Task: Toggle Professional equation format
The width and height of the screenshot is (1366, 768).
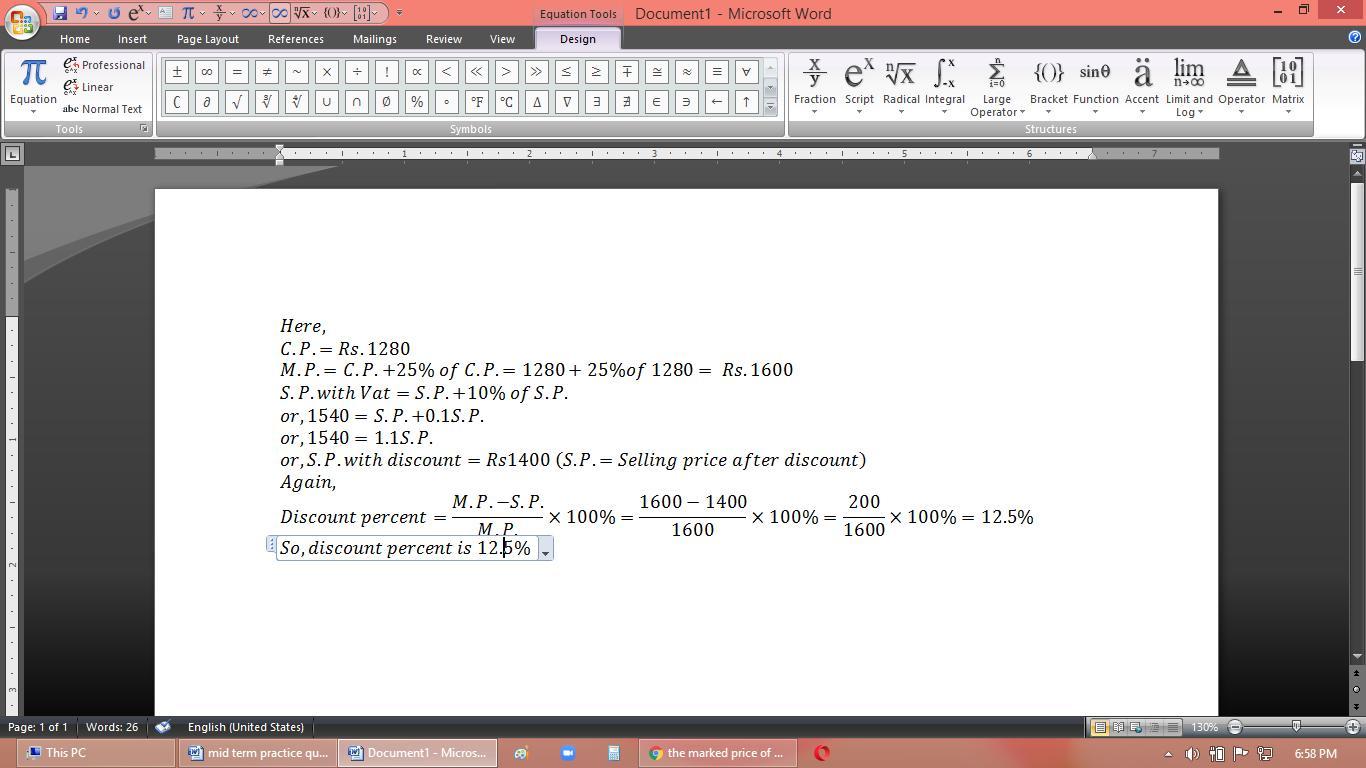Action: pos(104,65)
